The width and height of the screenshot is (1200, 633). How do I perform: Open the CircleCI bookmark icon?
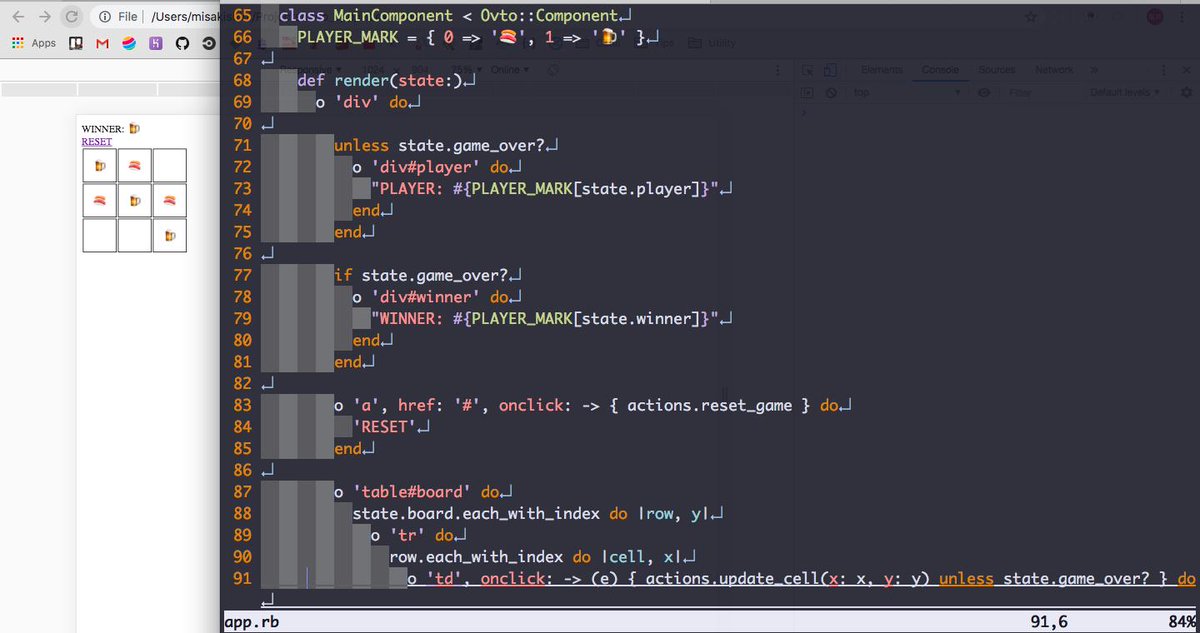tap(208, 44)
